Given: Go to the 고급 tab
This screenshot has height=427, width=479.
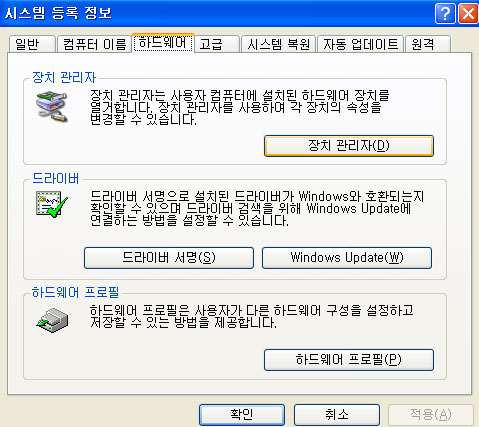Looking at the screenshot, I should click(x=217, y=44).
